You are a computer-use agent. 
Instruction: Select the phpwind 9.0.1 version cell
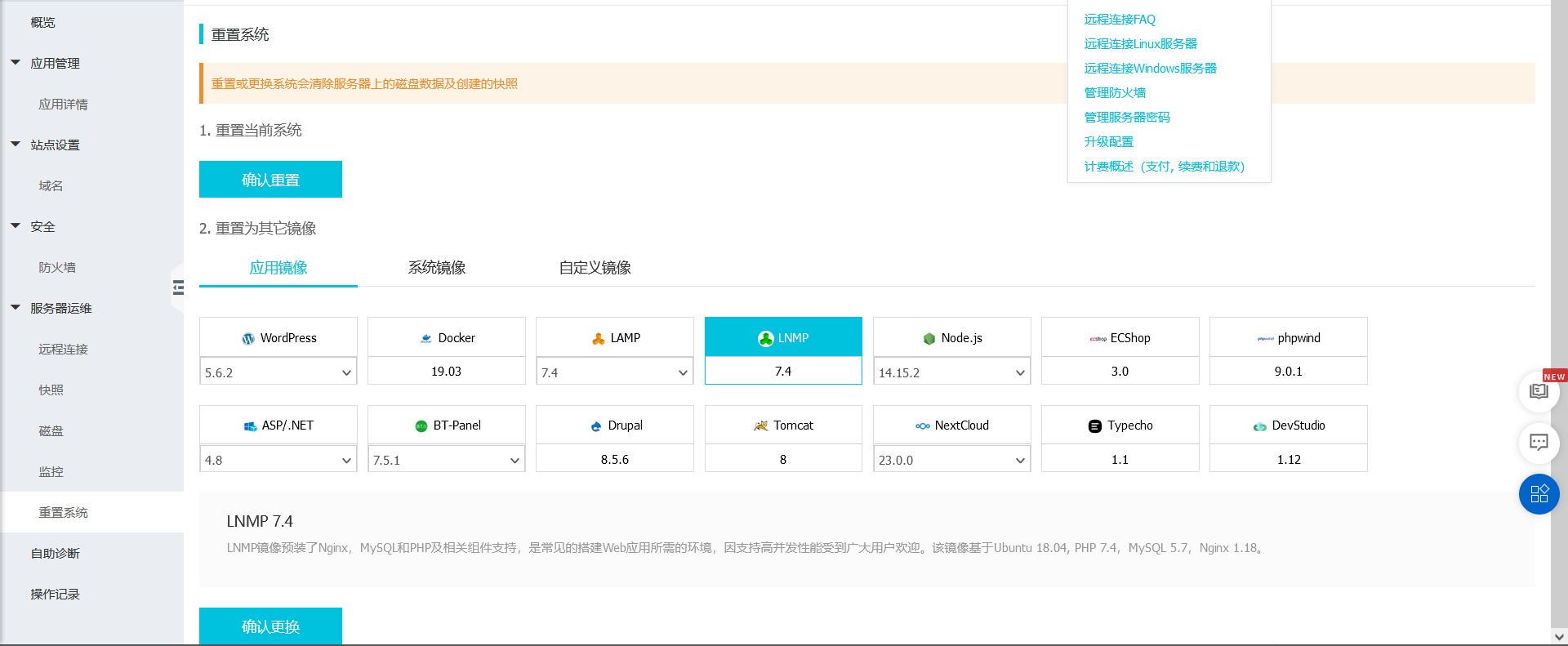pos(1289,371)
